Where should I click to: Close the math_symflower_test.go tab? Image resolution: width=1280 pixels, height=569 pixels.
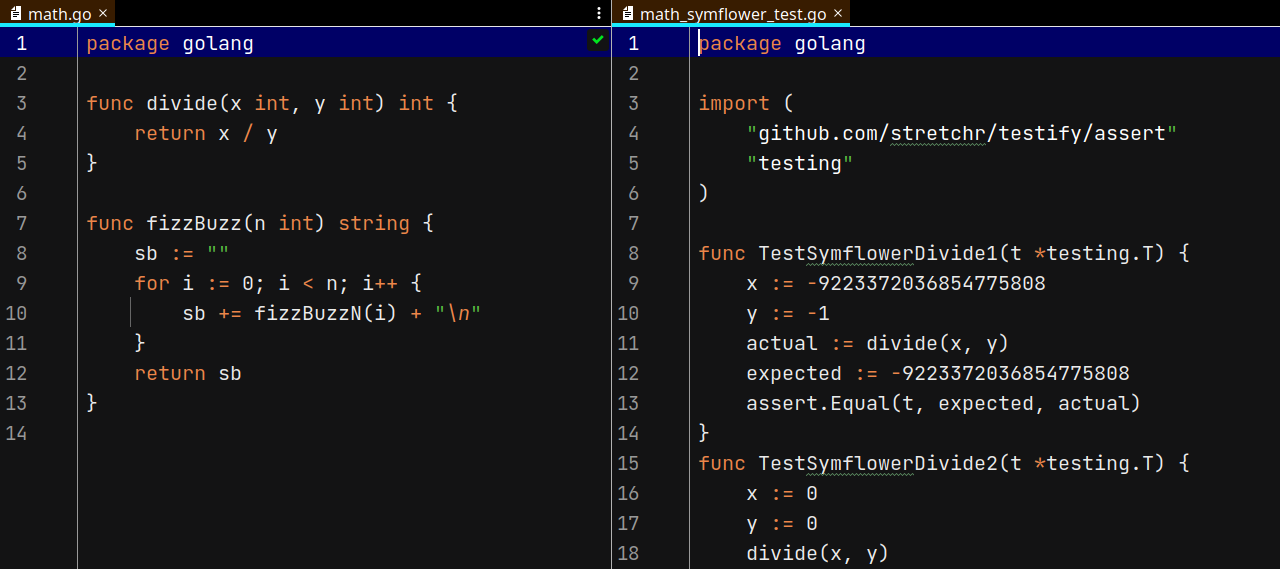pos(838,13)
